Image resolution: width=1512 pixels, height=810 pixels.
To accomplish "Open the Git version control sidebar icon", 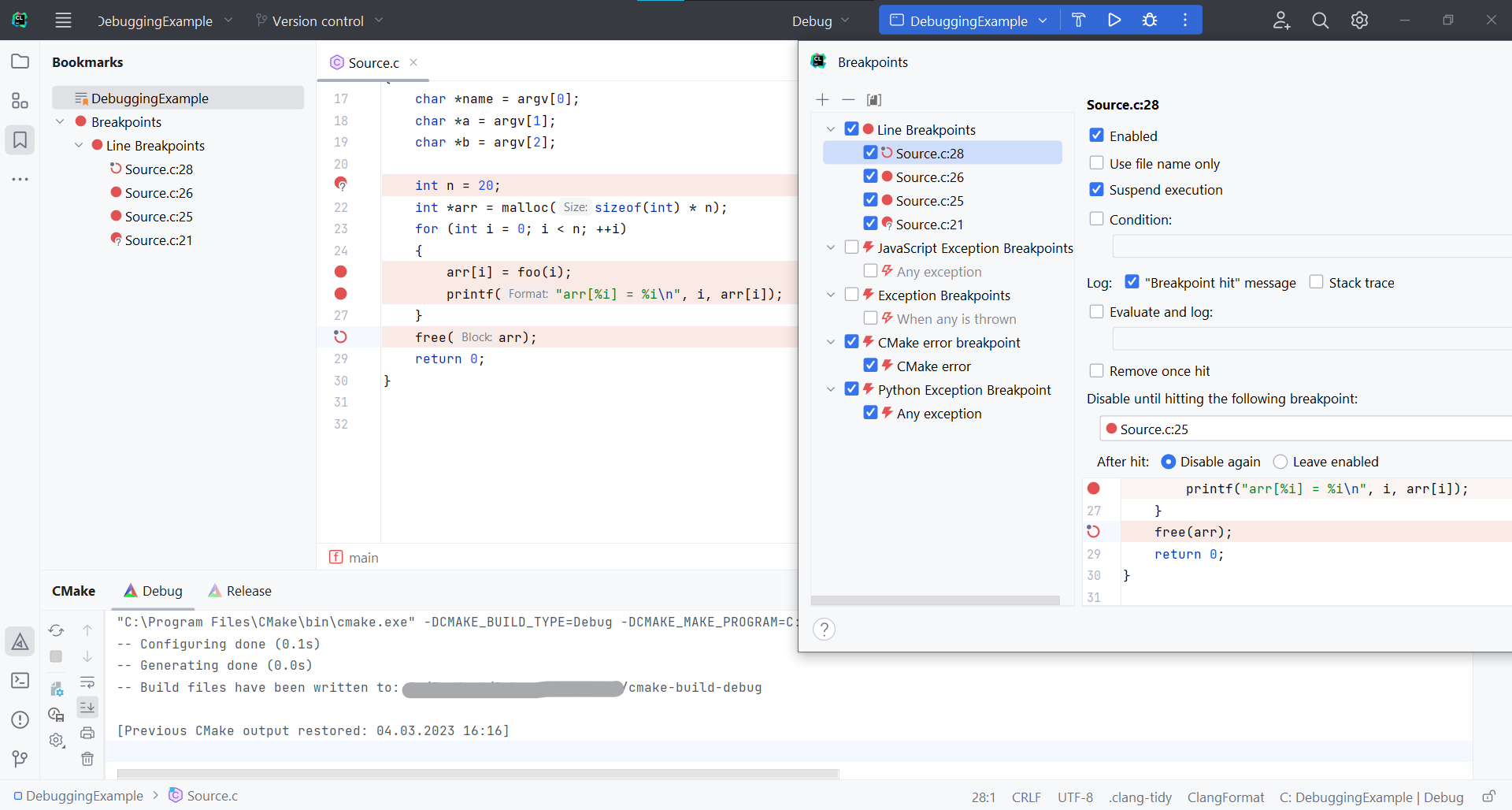I will pos(20,759).
